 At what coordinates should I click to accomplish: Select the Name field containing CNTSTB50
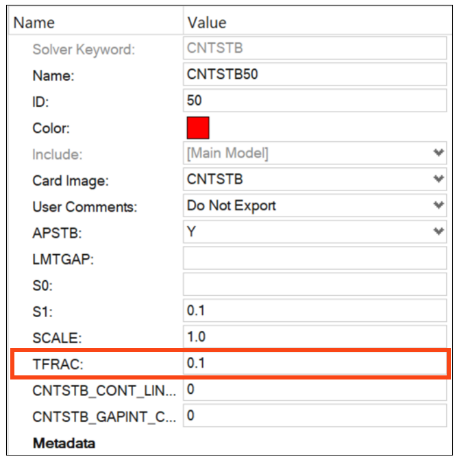(x=315, y=74)
